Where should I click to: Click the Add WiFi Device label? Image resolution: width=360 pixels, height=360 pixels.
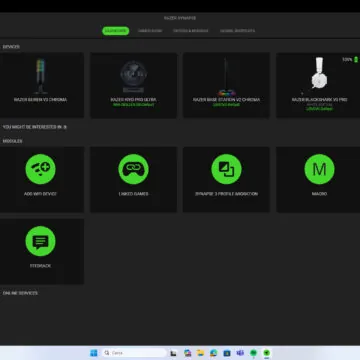[x=40, y=194]
